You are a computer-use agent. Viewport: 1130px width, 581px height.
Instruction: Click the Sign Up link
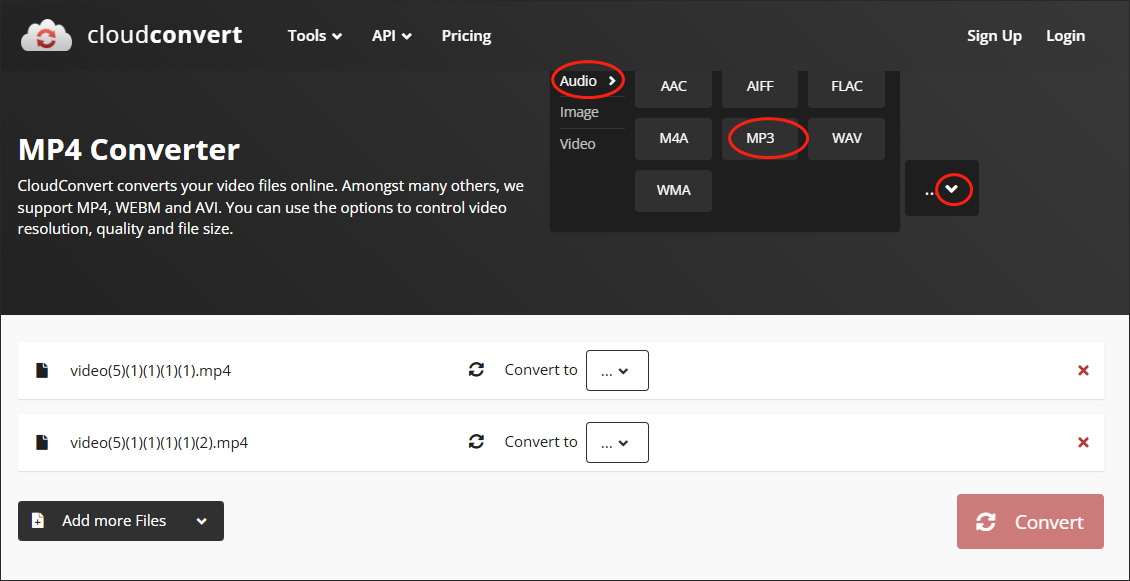tap(994, 36)
